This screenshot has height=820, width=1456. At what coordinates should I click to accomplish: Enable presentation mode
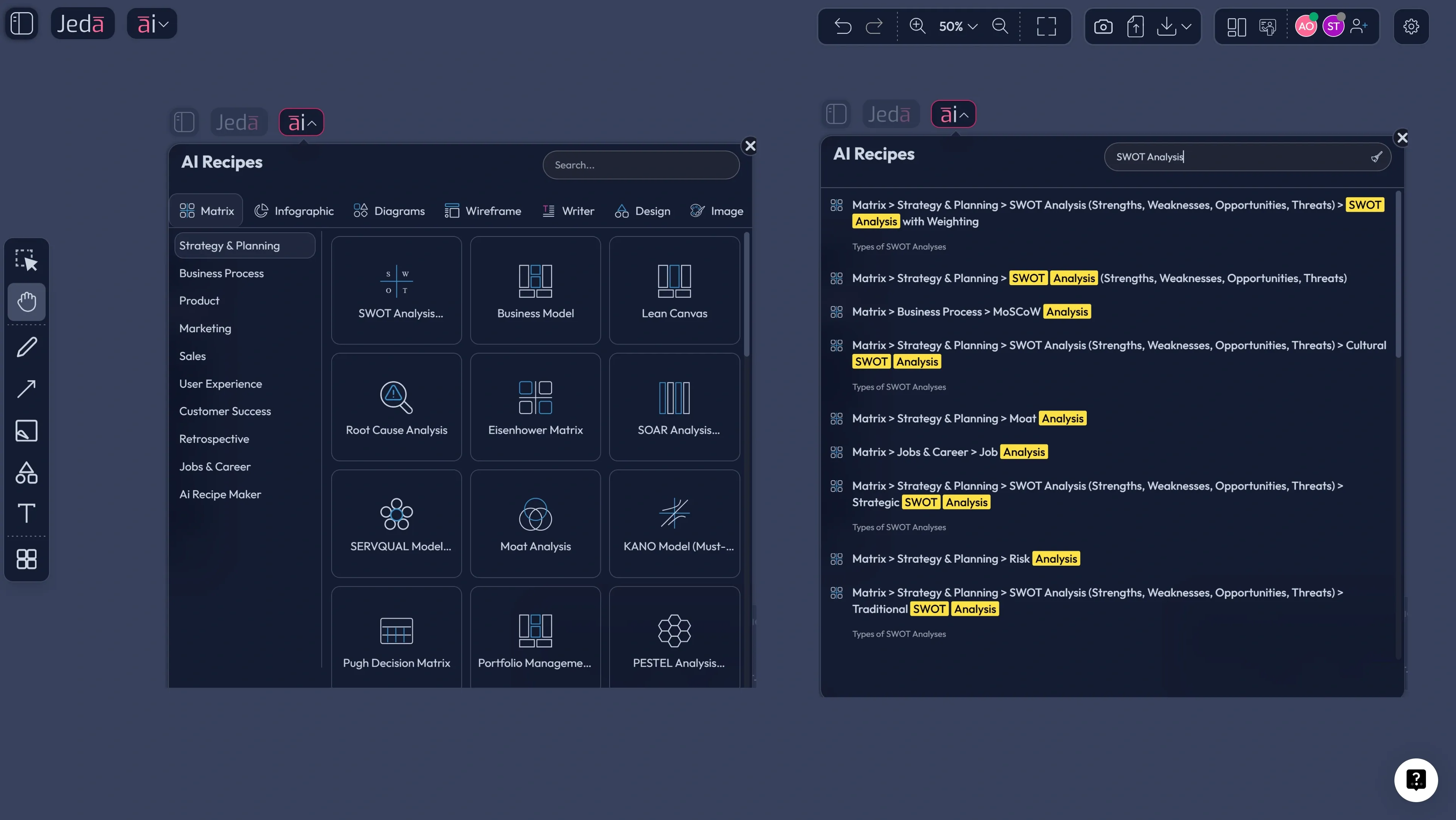pos(1267,26)
